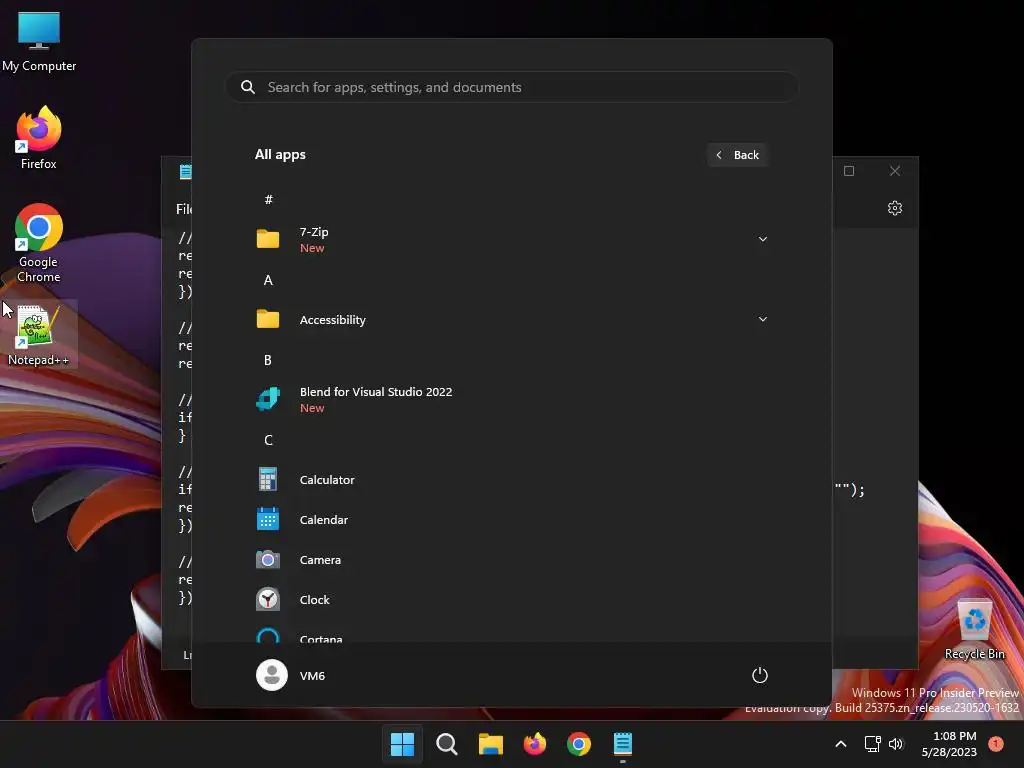Open the network icon in system tray
The image size is (1024, 768).
point(872,744)
